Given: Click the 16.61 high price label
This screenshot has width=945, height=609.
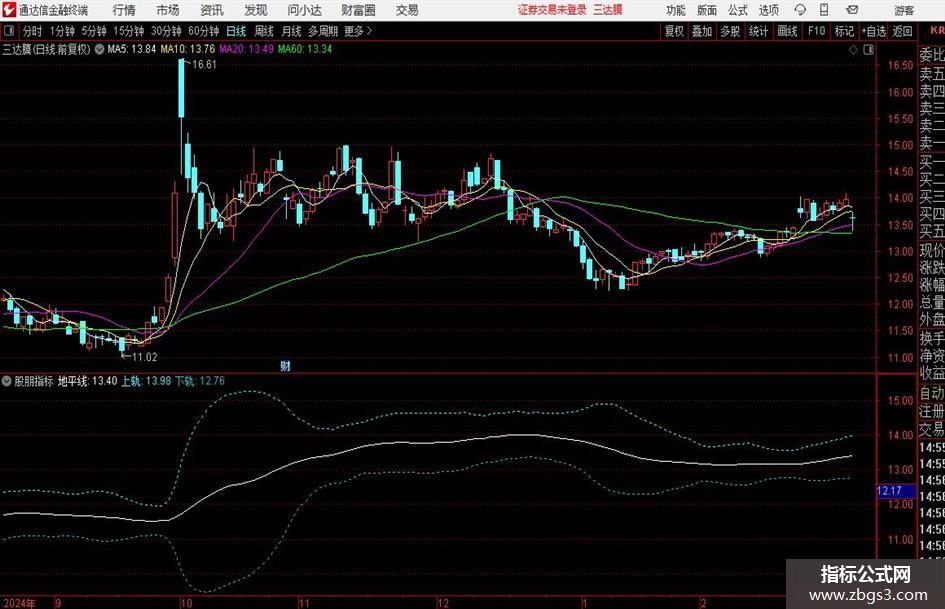Looking at the screenshot, I should coord(204,65).
